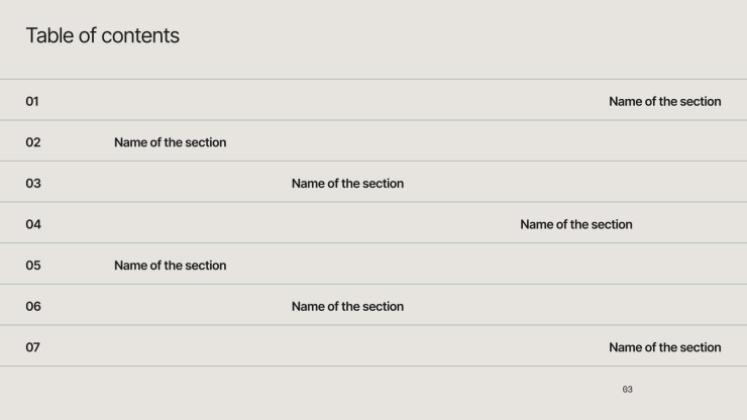
Task: Click the number 05 label
Action: coord(33,265)
